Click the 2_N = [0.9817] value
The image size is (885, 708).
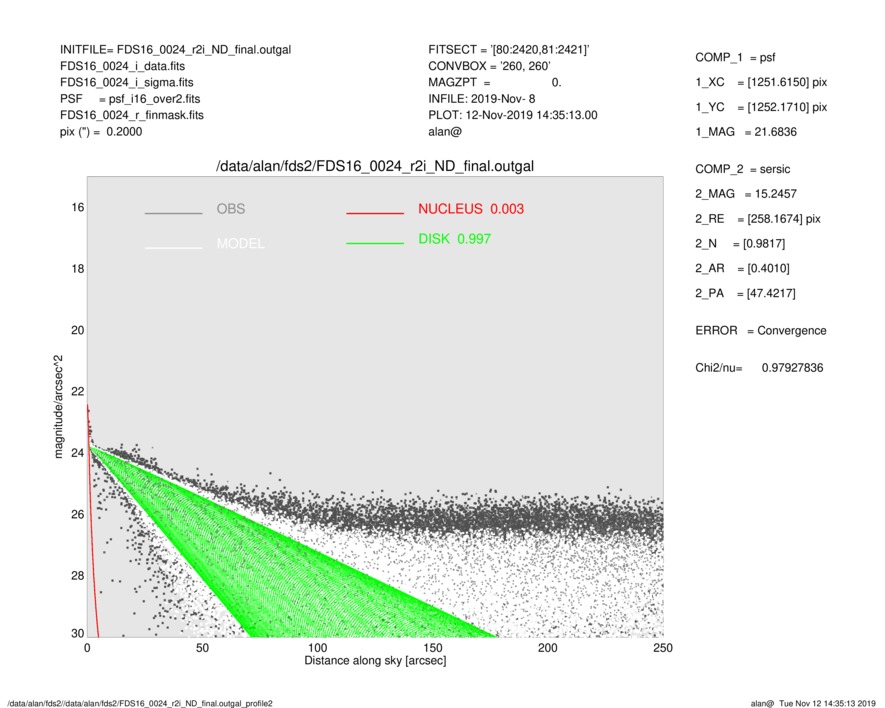(x=740, y=244)
